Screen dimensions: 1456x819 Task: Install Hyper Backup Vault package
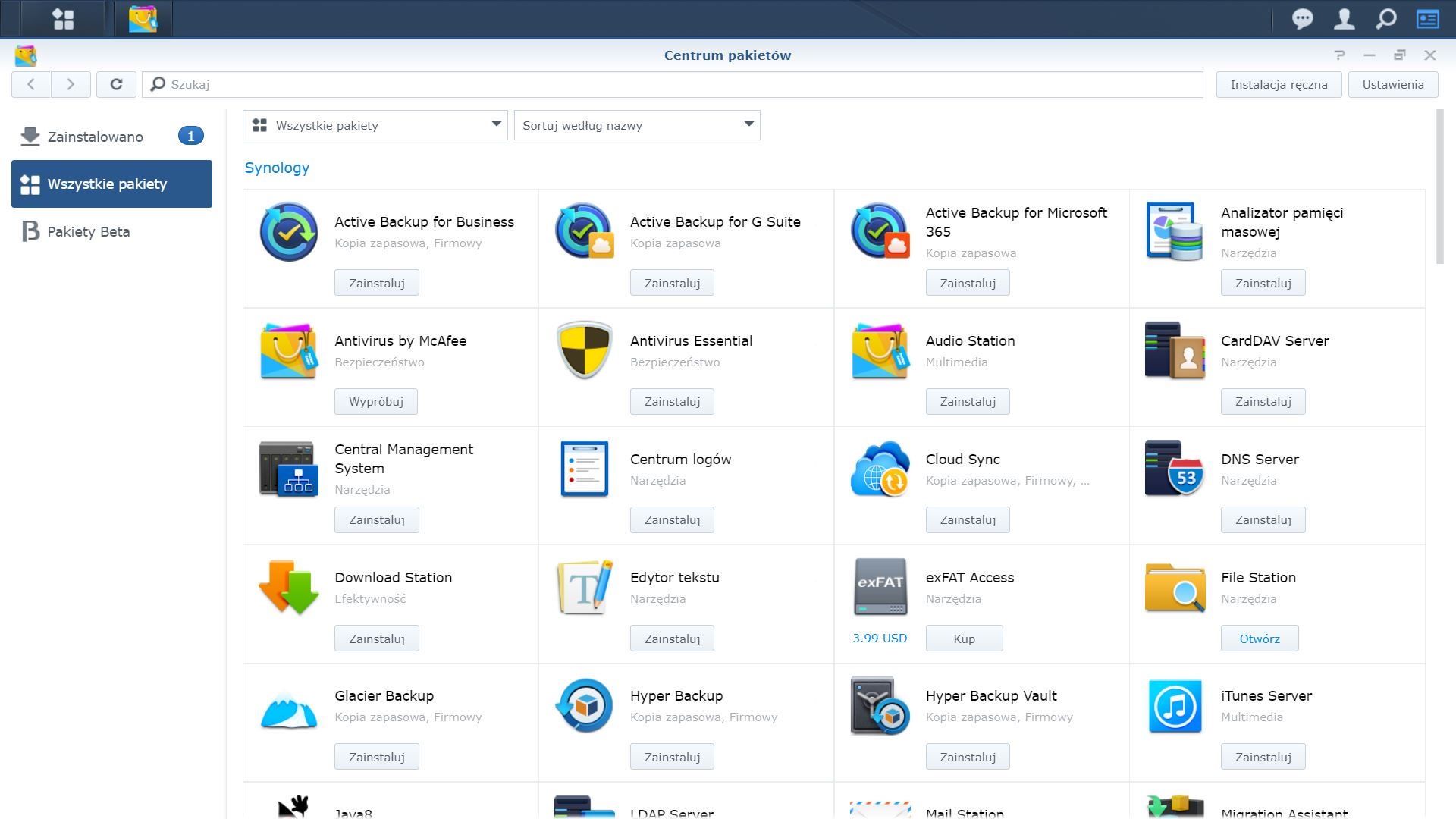point(968,757)
